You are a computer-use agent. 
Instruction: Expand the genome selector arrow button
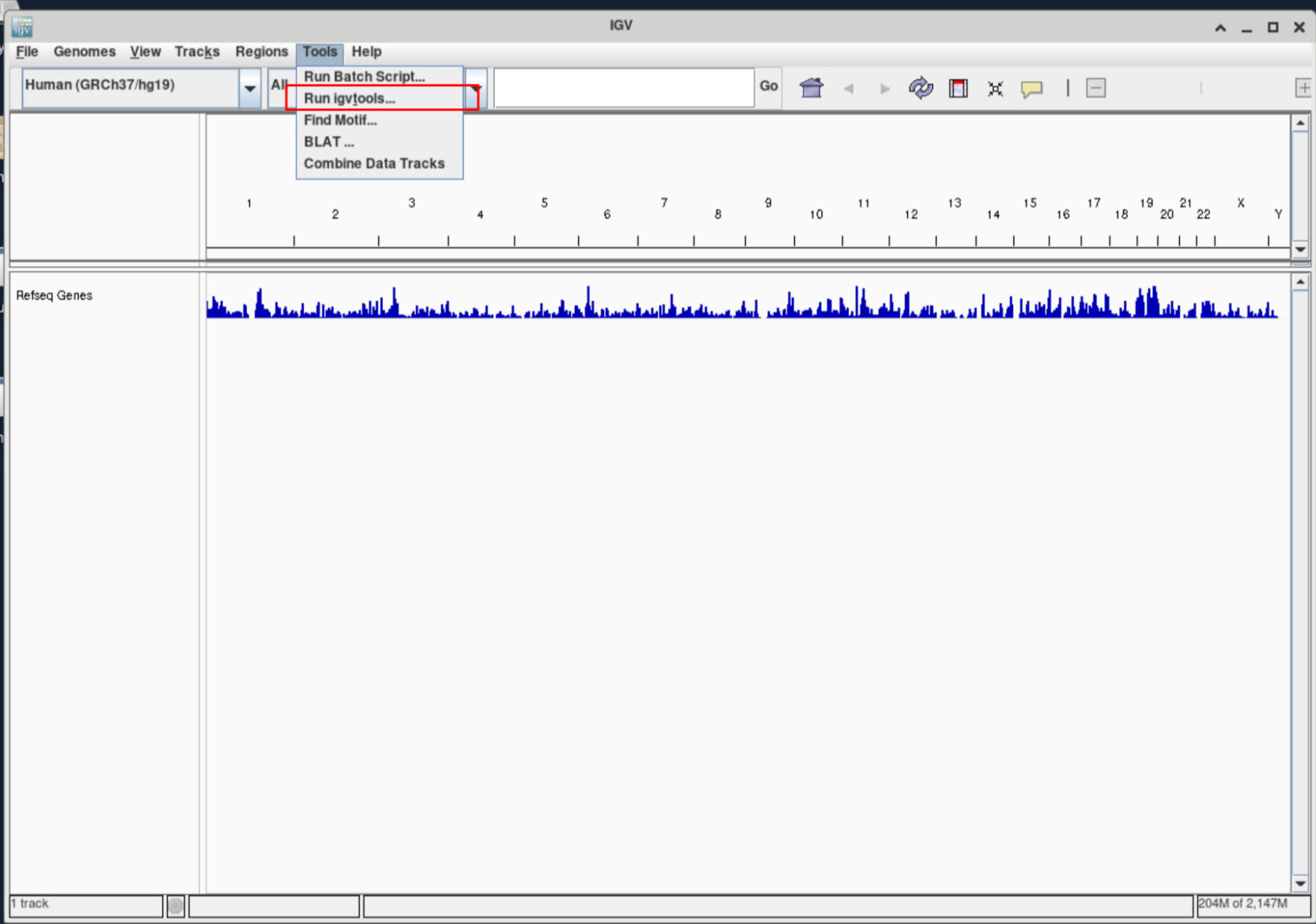(250, 88)
